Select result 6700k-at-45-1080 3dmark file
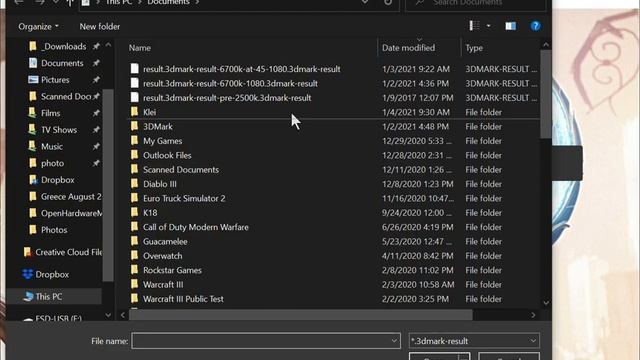 [241, 69]
